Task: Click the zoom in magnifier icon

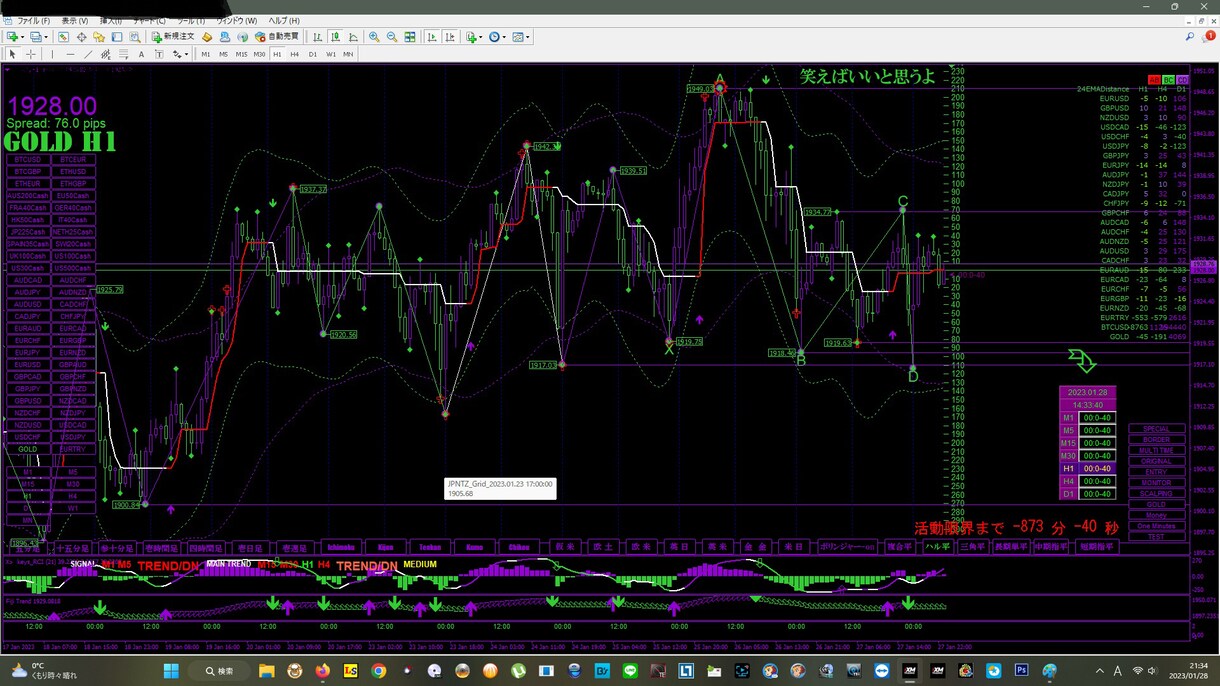Action: pyautogui.click(x=374, y=37)
